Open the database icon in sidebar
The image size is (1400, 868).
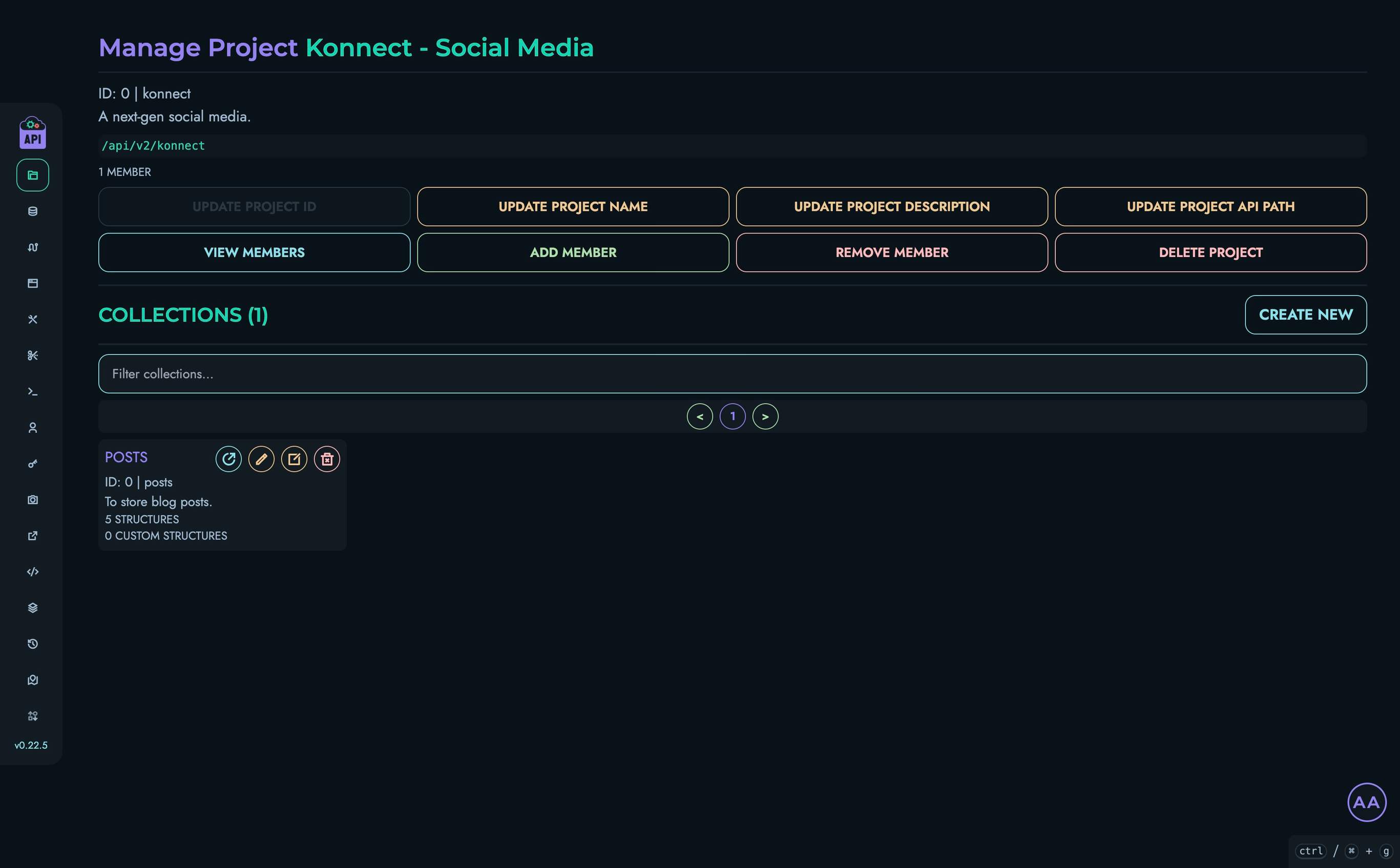pyautogui.click(x=33, y=211)
